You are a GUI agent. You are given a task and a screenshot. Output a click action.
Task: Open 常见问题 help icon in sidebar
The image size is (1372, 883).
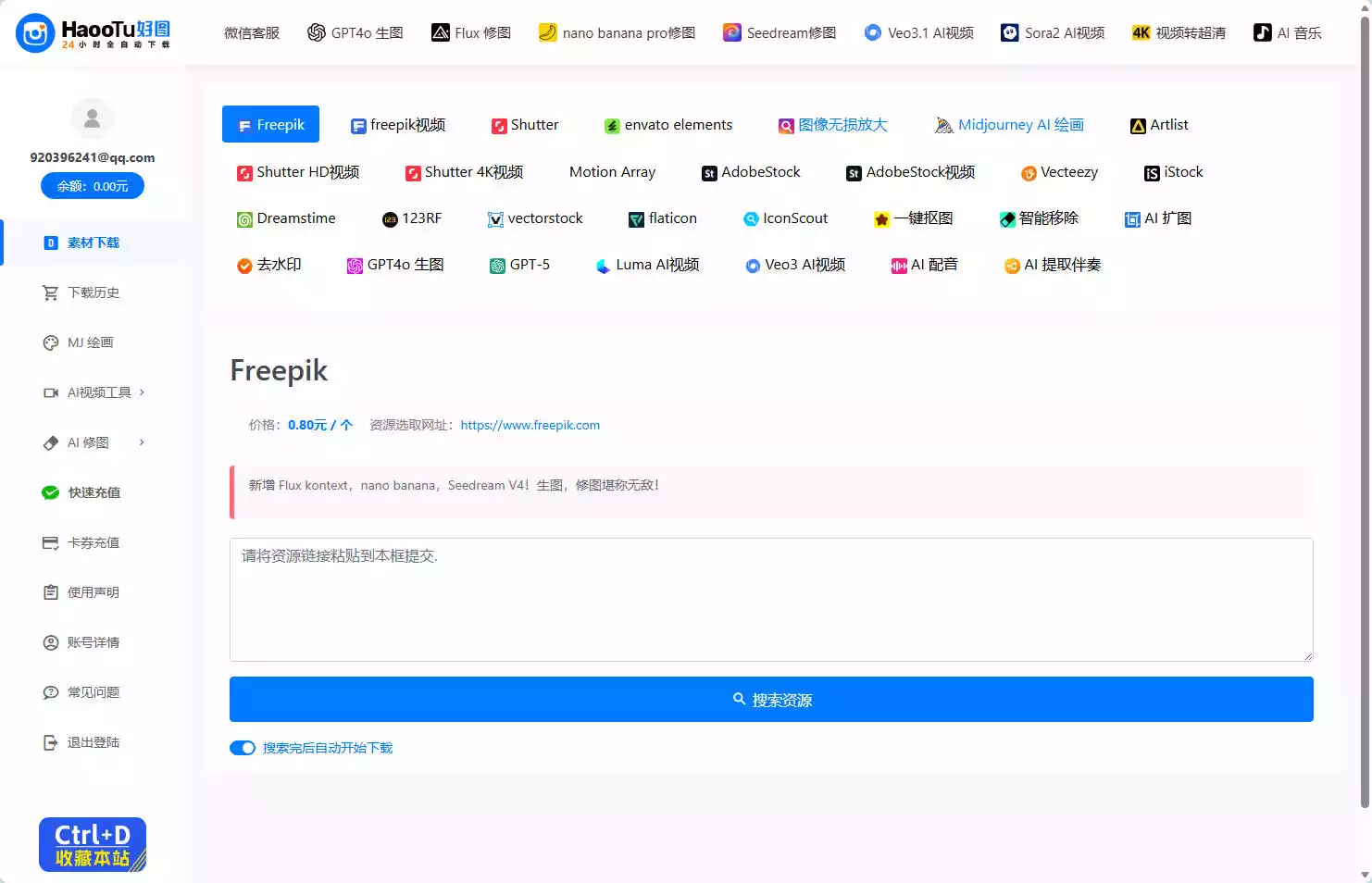(51, 692)
